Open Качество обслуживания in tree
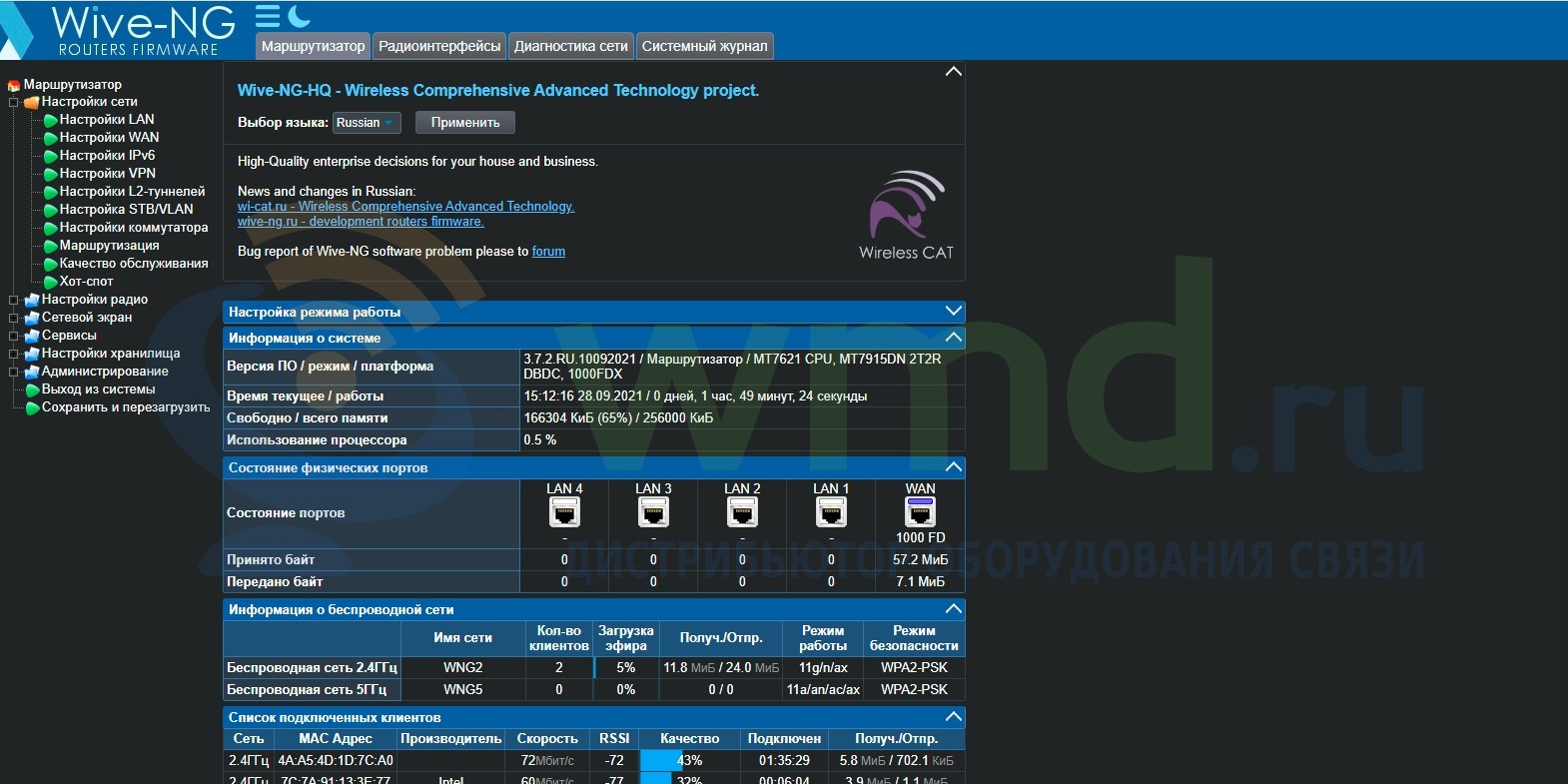 coord(134,264)
